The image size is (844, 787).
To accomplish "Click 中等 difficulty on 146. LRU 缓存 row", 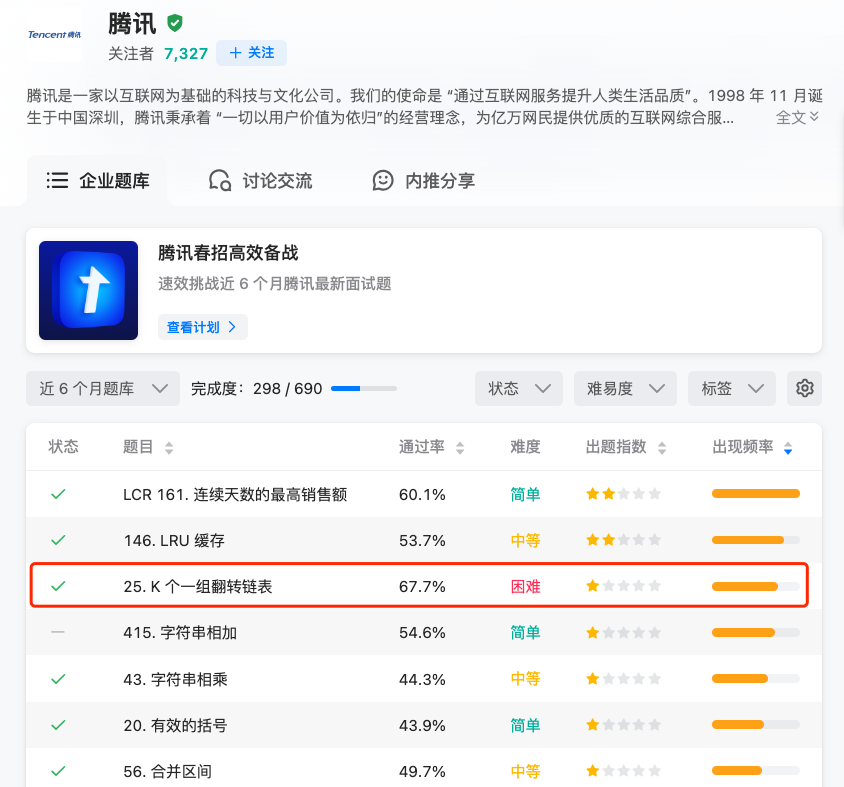I will click(x=525, y=540).
